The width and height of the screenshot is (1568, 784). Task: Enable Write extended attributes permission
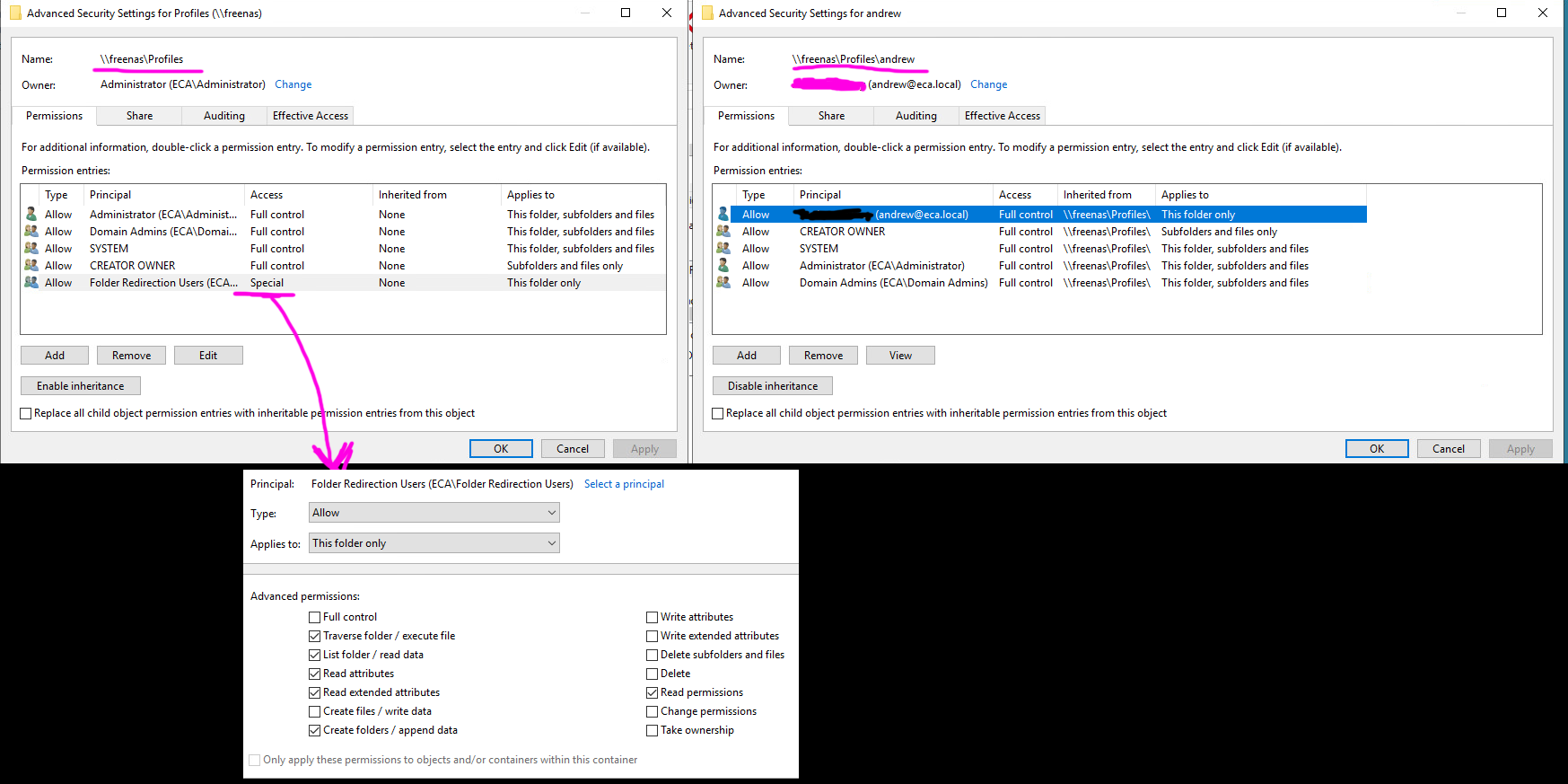pyautogui.click(x=653, y=636)
